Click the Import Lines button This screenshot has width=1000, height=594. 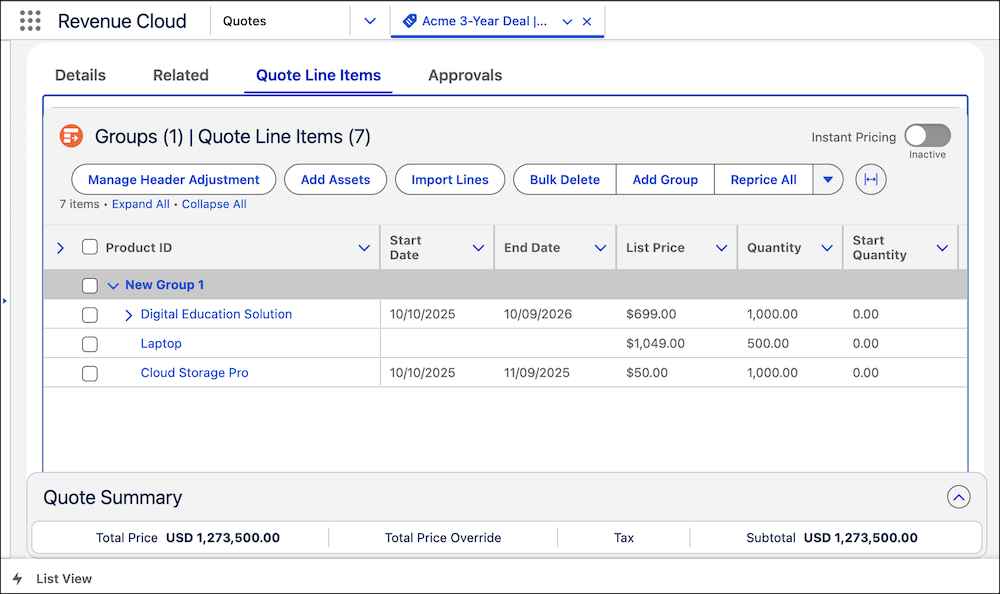[x=450, y=179]
